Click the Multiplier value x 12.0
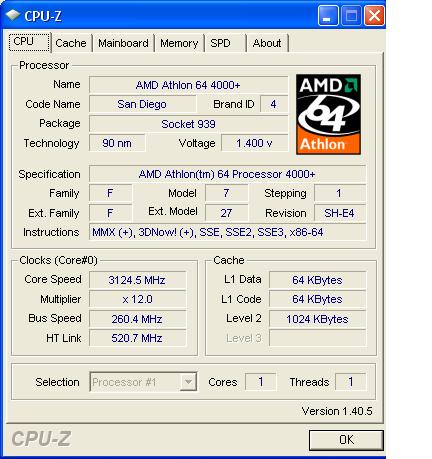This screenshot has height=459, width=432. coord(137,299)
